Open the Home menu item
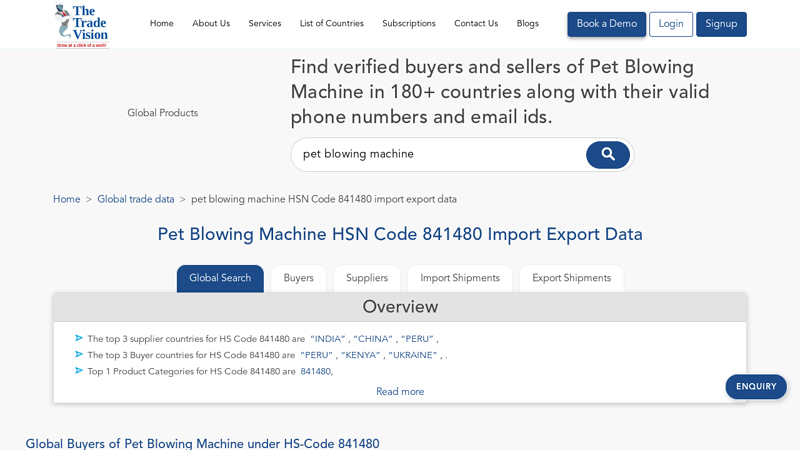Image resolution: width=800 pixels, height=450 pixels. tap(162, 23)
